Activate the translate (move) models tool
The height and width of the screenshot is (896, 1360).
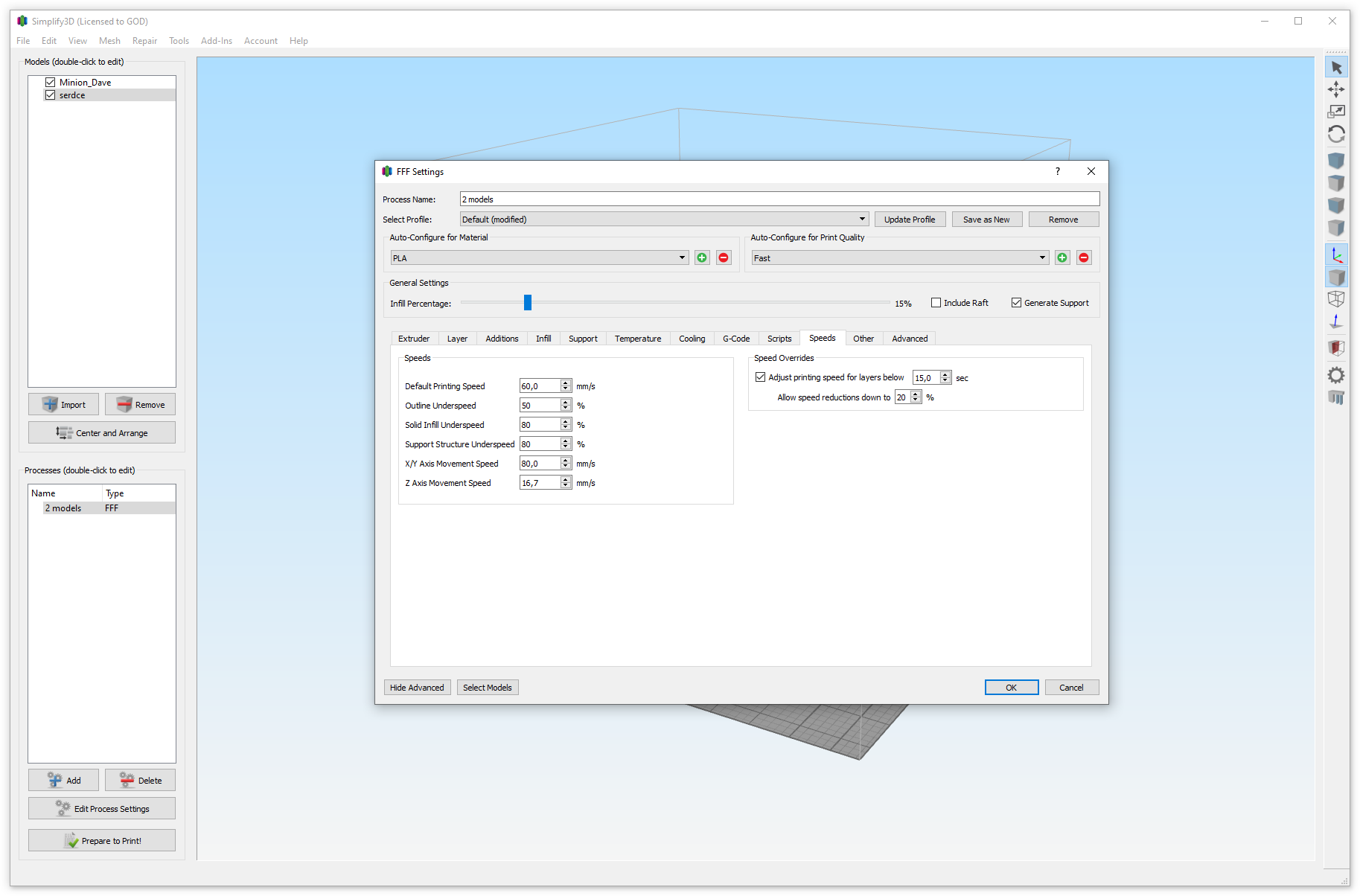pos(1336,89)
